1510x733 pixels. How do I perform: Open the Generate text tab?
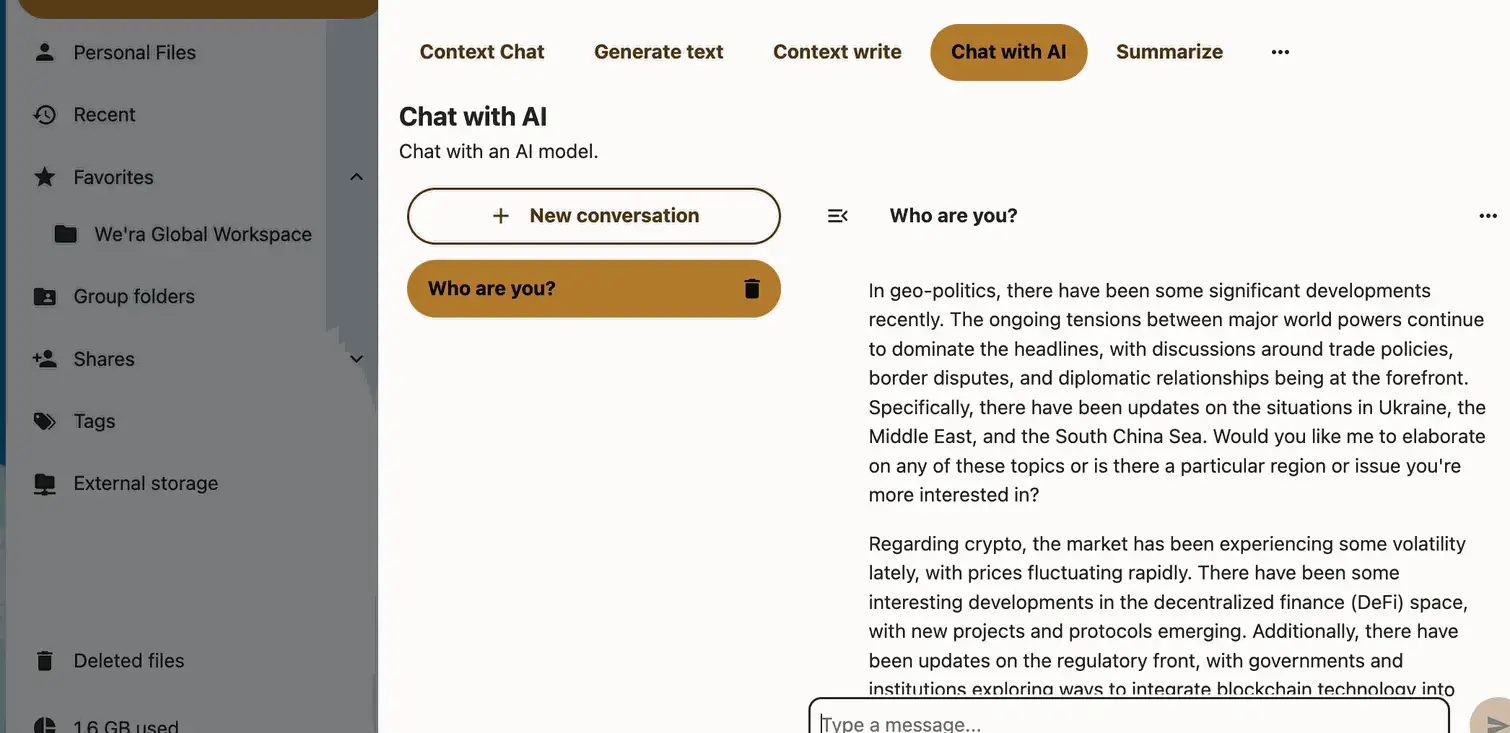(x=658, y=52)
